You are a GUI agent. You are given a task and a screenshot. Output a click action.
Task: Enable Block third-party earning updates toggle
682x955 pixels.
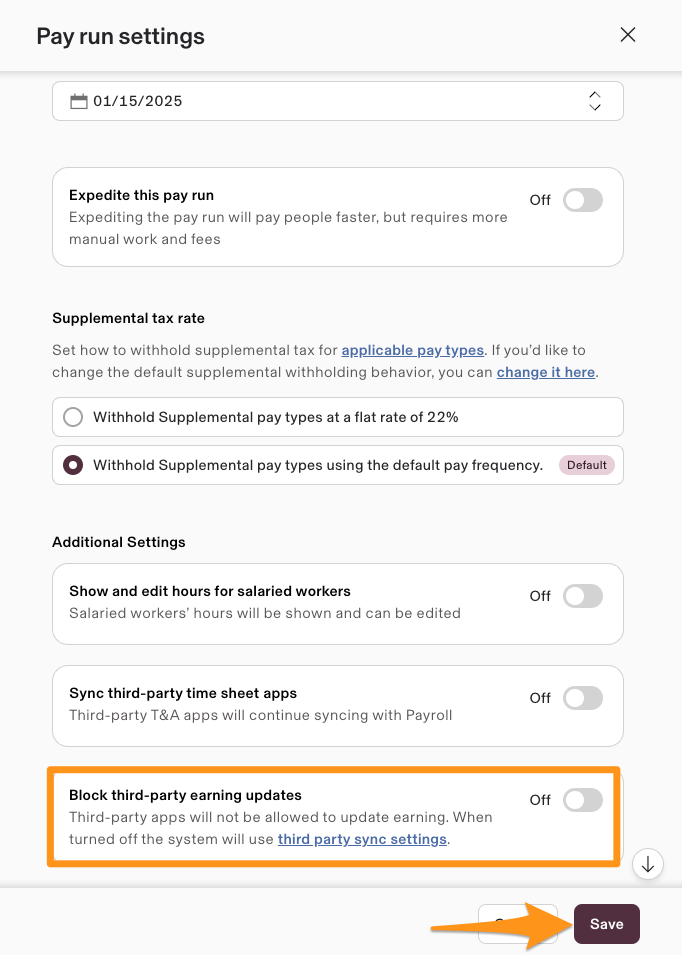coord(583,800)
